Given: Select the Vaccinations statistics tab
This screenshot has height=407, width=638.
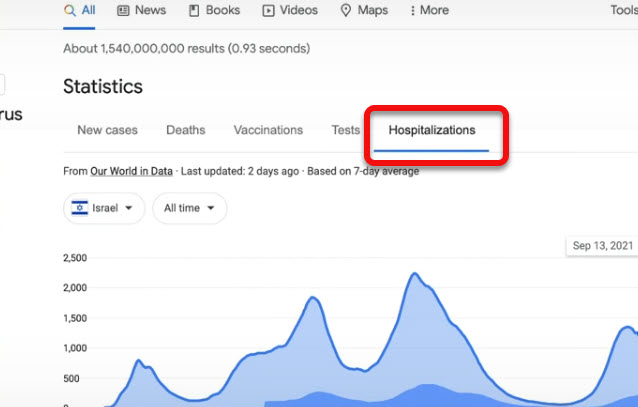Looking at the screenshot, I should 268,130.
